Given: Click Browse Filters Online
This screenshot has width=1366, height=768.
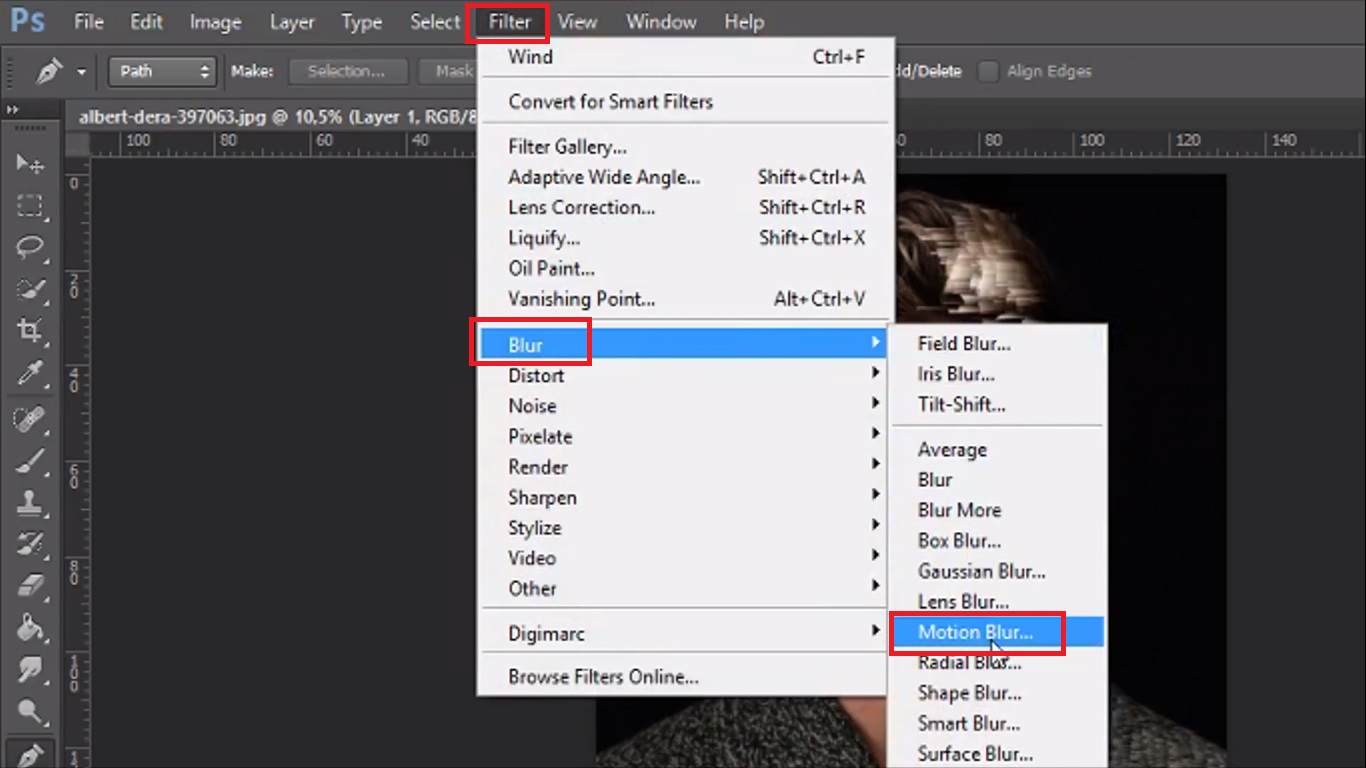Looking at the screenshot, I should coord(603,677).
